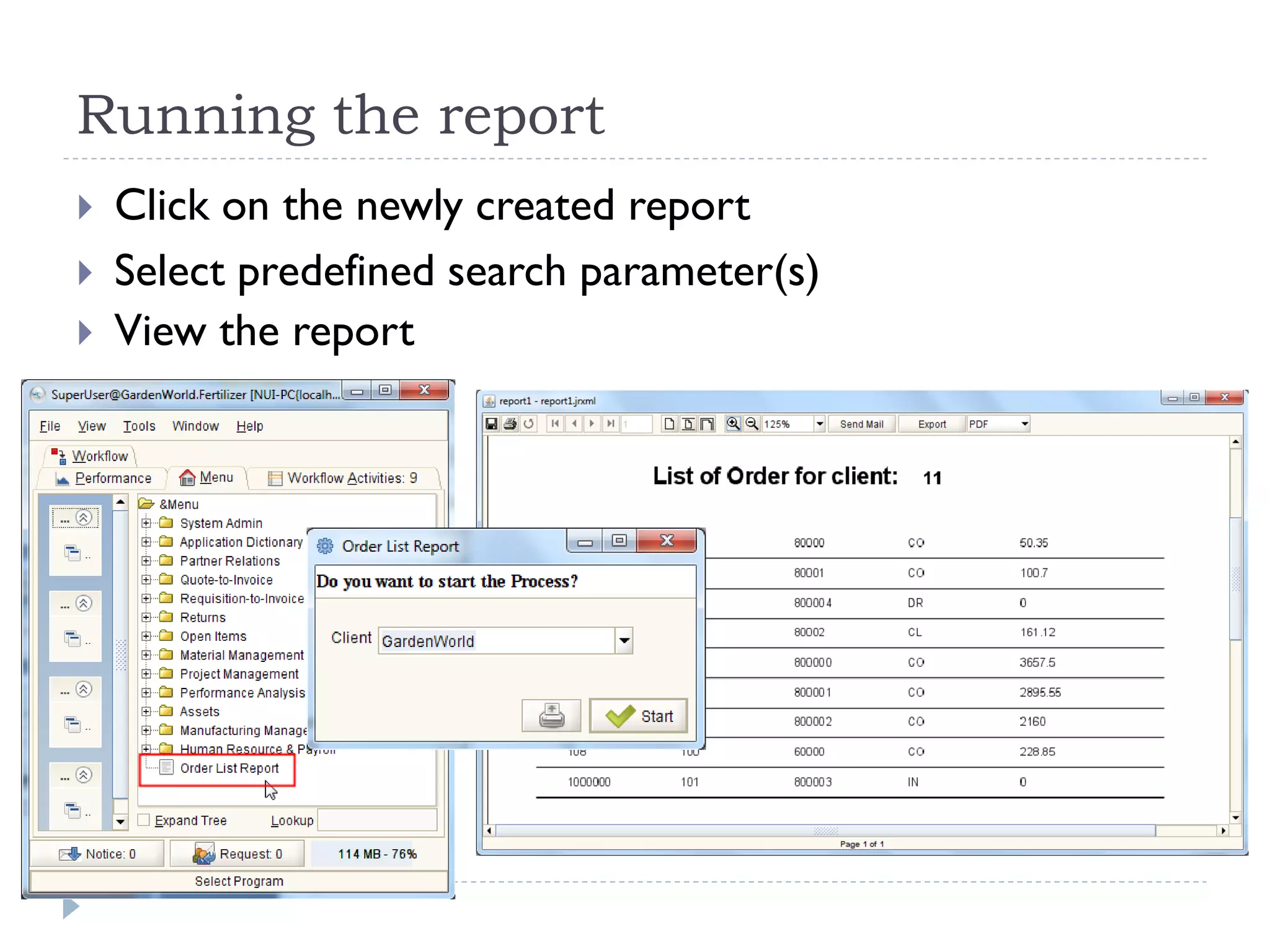Set actual size view in report viewer
The image size is (1270, 952).
(x=669, y=424)
